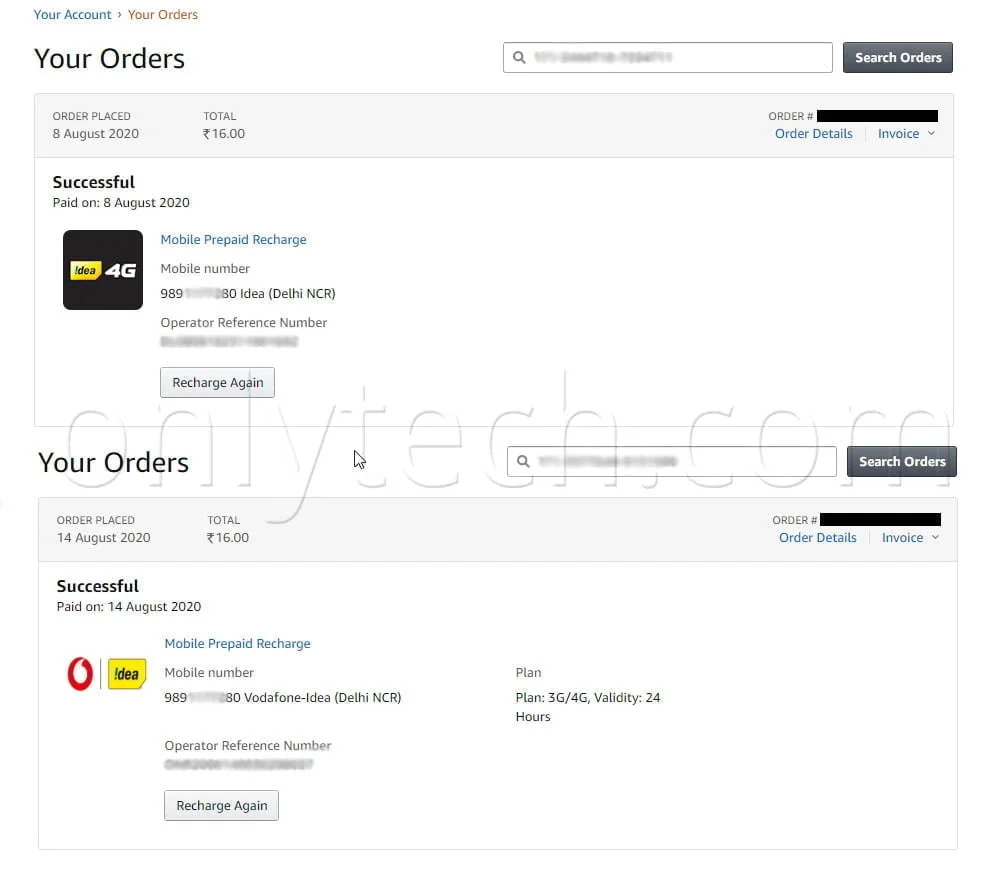Screen dimensions: 996x896
Task: Open Order Details for 8 August order
Action: [x=814, y=133]
